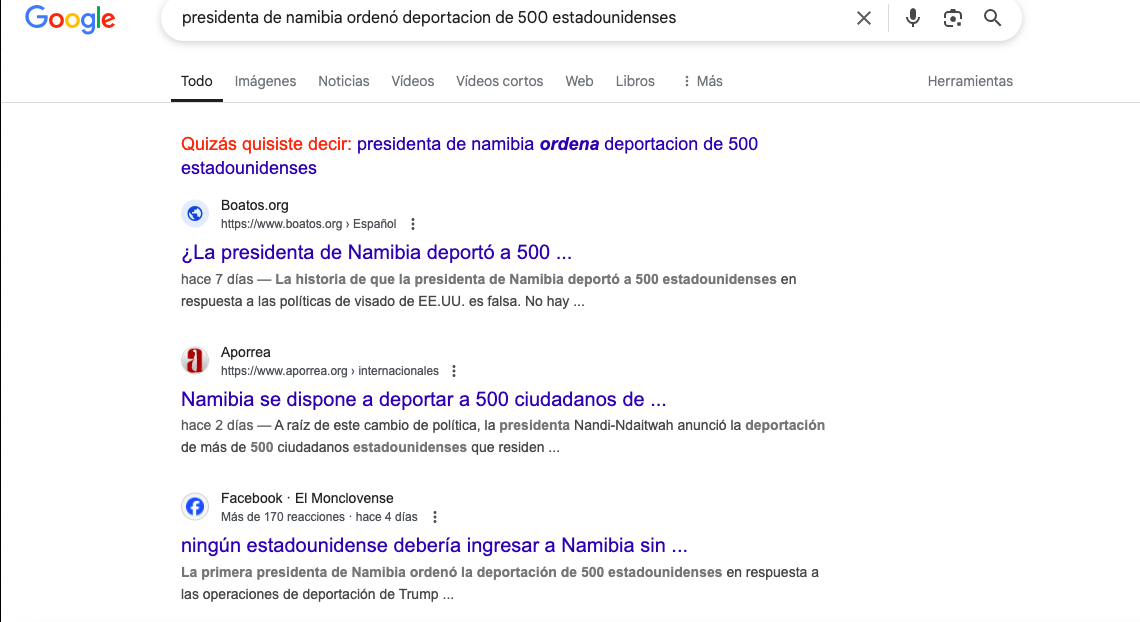
Task: Open options menu for Boatos.org result
Action: (413, 224)
